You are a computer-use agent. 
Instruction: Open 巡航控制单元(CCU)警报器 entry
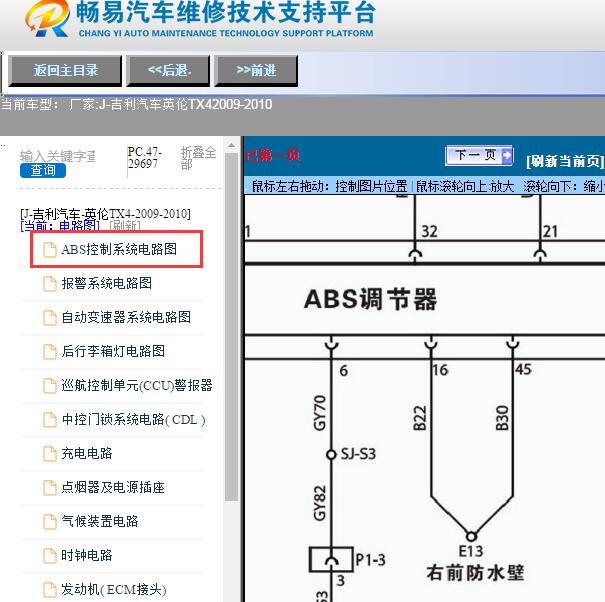tap(137, 385)
